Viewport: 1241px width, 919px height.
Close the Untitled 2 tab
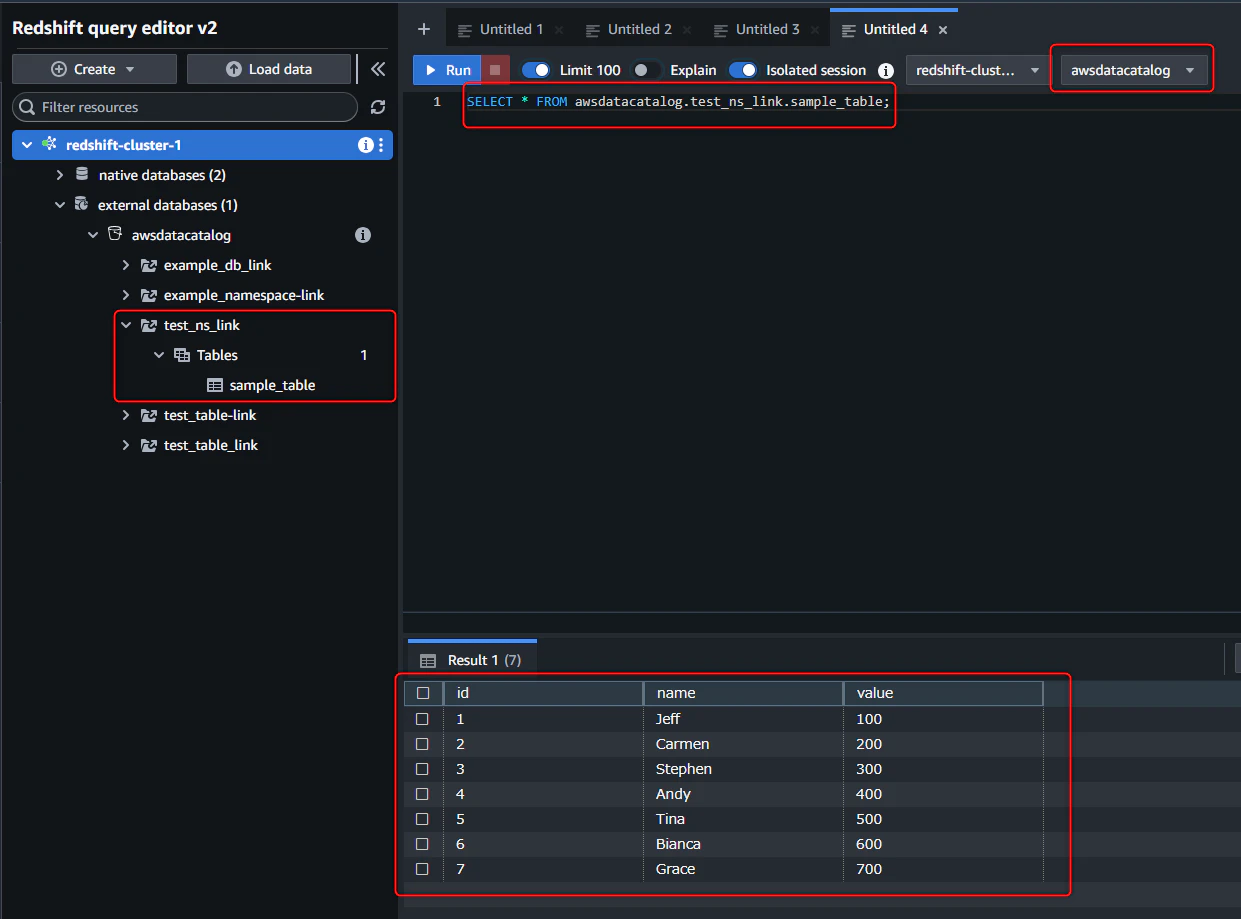point(687,30)
